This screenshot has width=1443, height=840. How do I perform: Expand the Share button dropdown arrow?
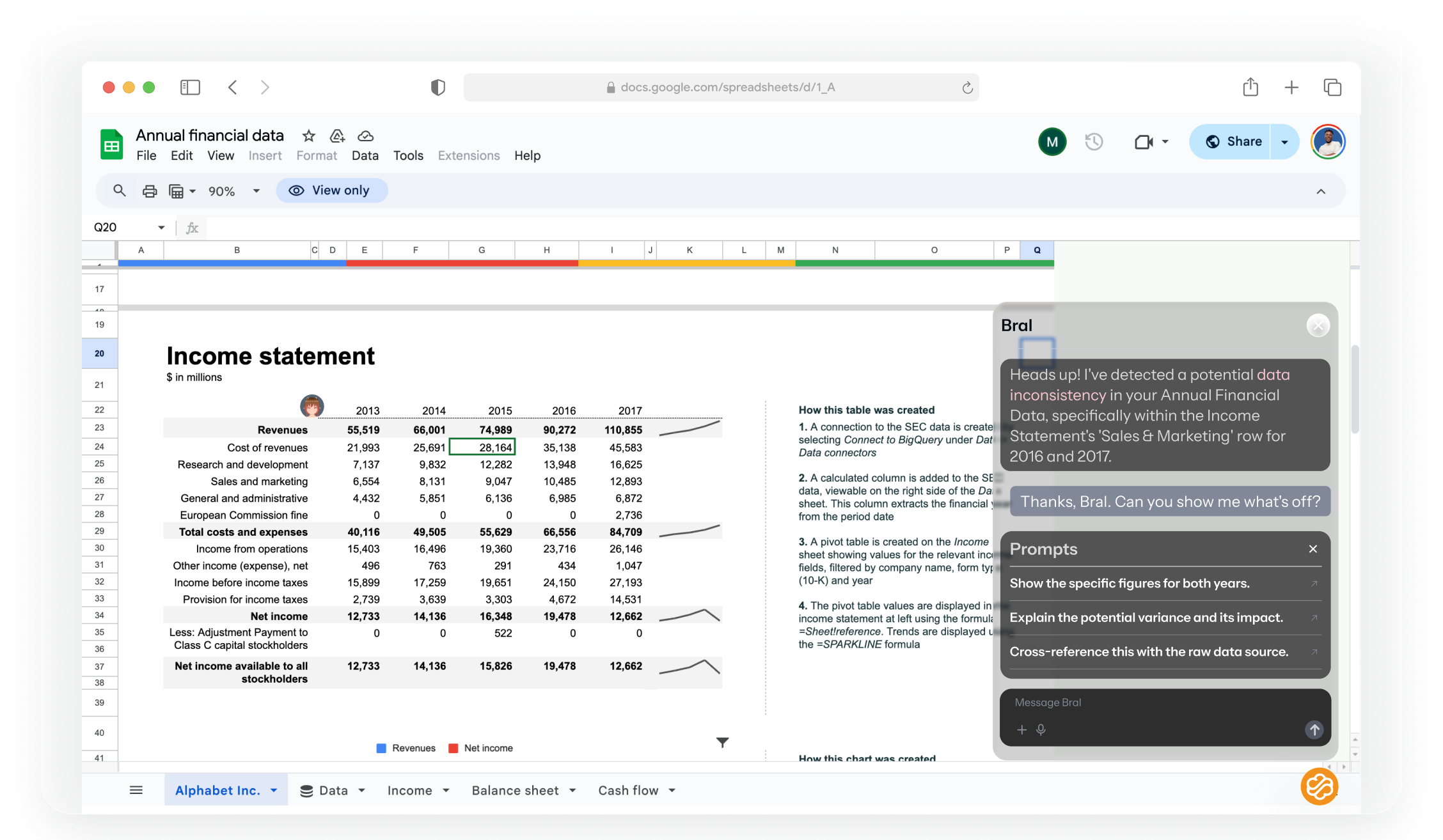tap(1284, 142)
